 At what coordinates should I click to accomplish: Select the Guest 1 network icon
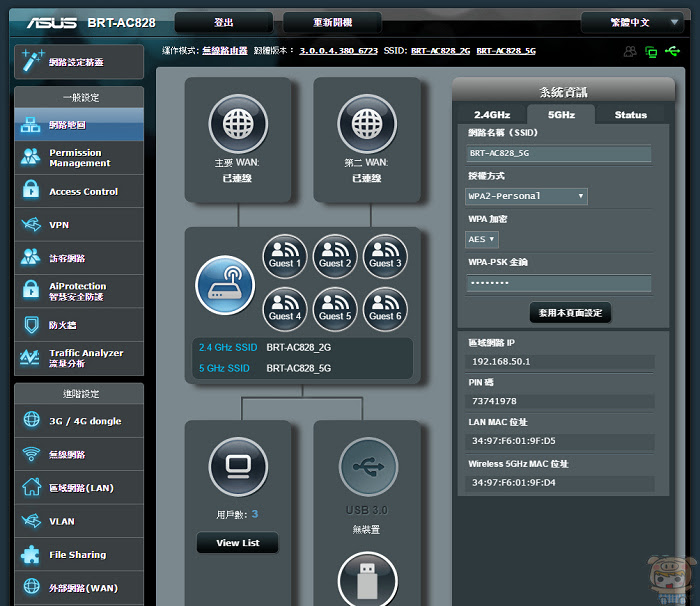coord(285,256)
